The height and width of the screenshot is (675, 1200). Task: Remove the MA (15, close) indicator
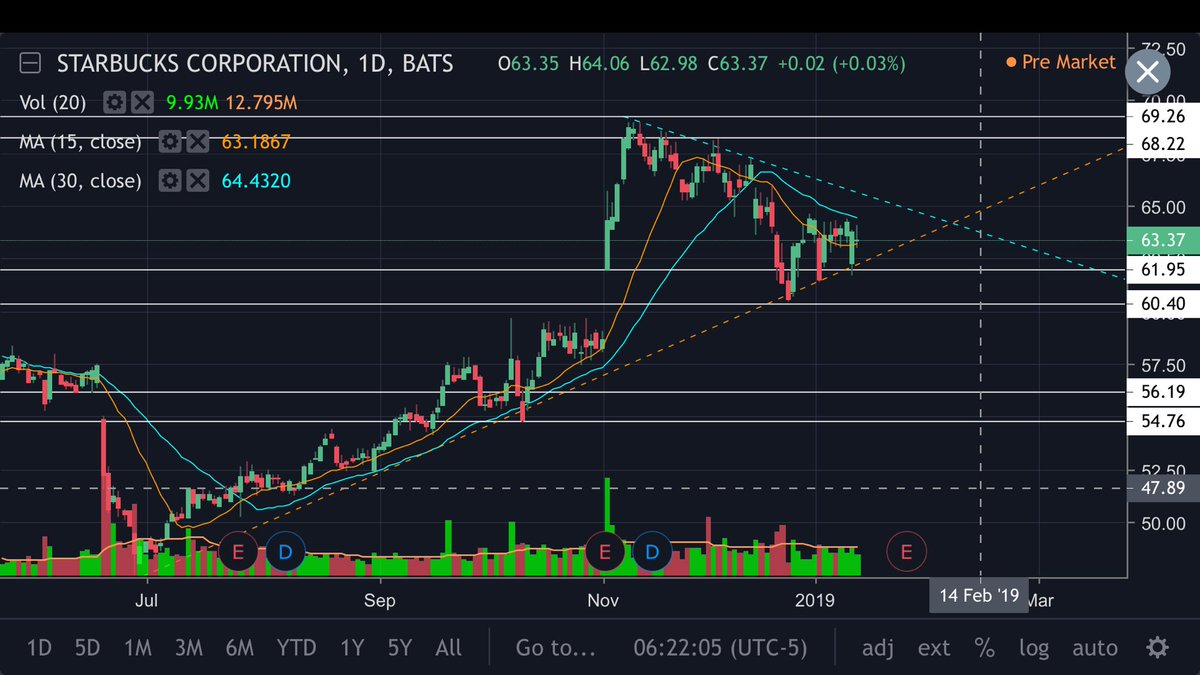click(x=198, y=142)
